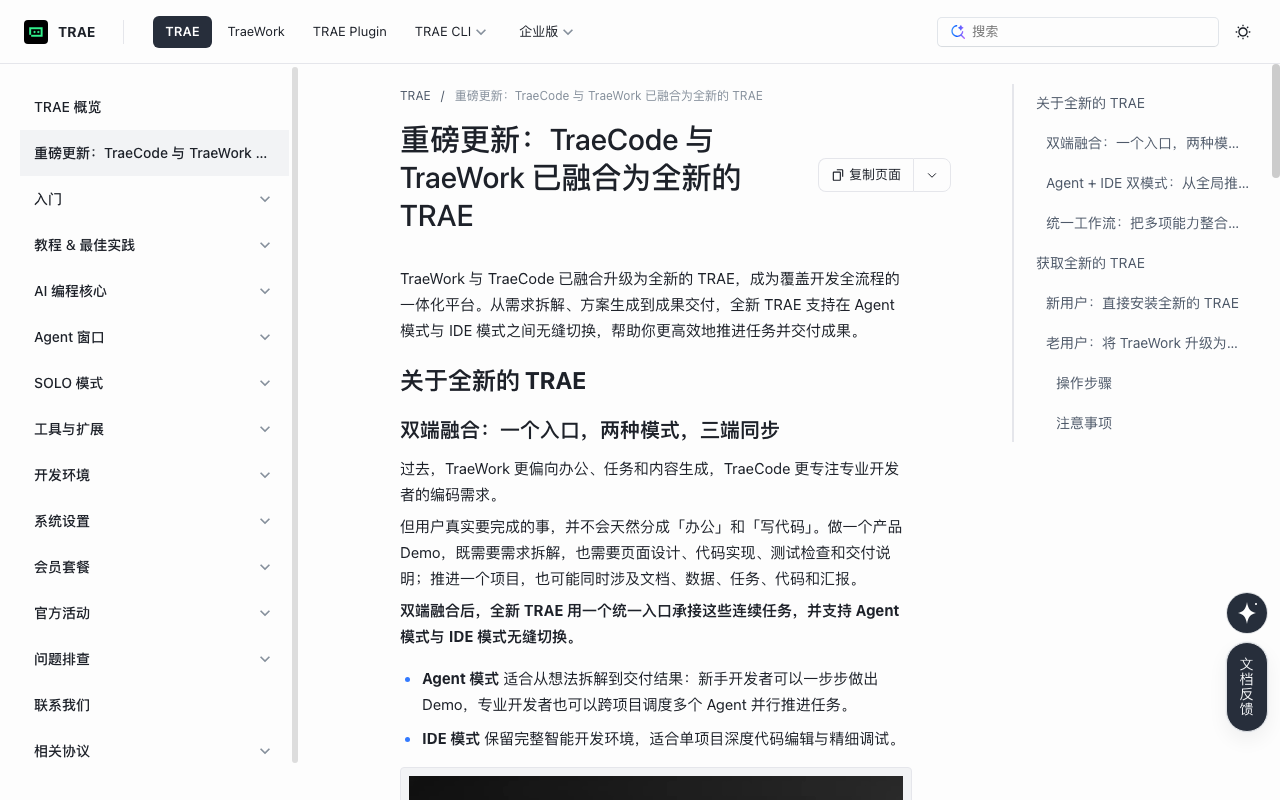
Task: Jump to 统一工作流 outline entry
Action: (x=1142, y=223)
